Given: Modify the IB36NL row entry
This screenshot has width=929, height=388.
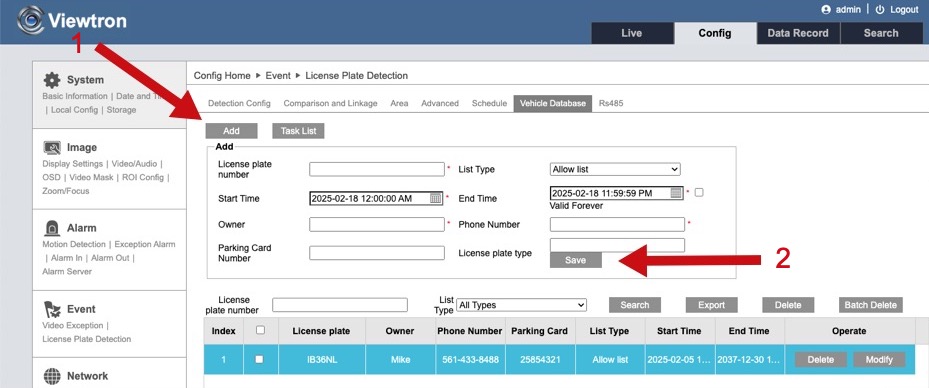Looking at the screenshot, I should (x=879, y=360).
